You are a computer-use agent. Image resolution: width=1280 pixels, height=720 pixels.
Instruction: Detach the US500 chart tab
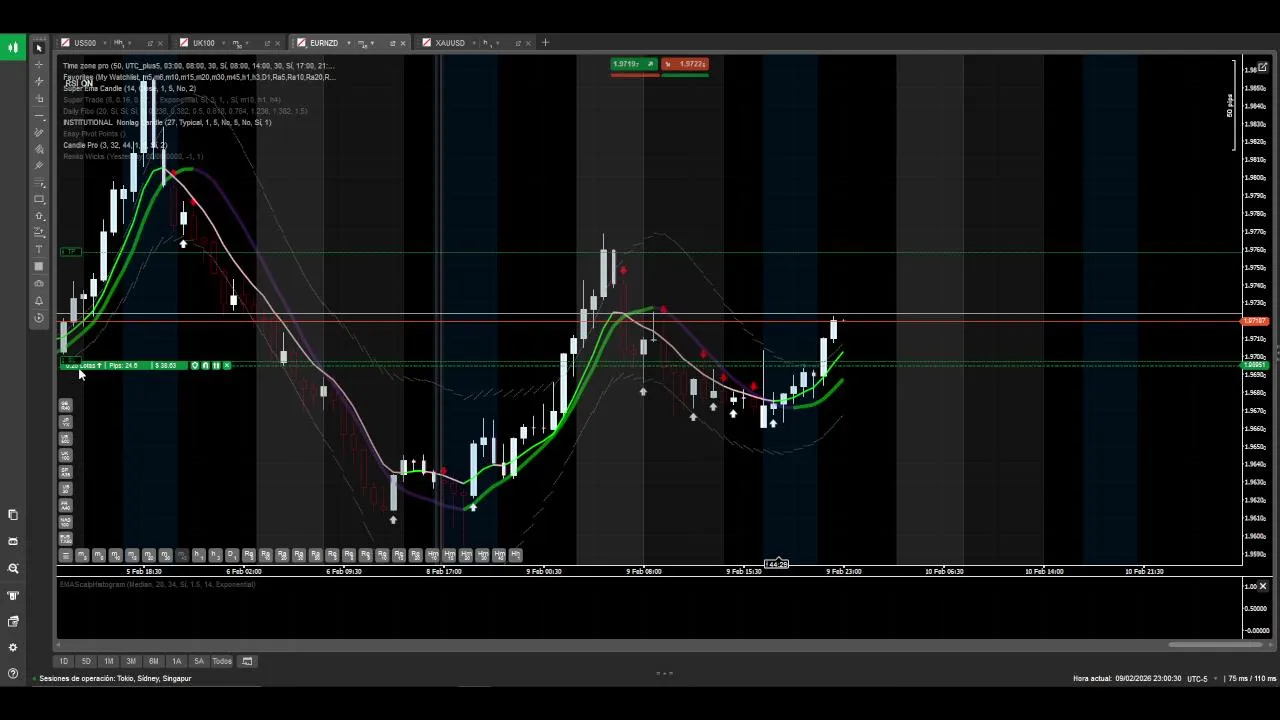pos(150,43)
